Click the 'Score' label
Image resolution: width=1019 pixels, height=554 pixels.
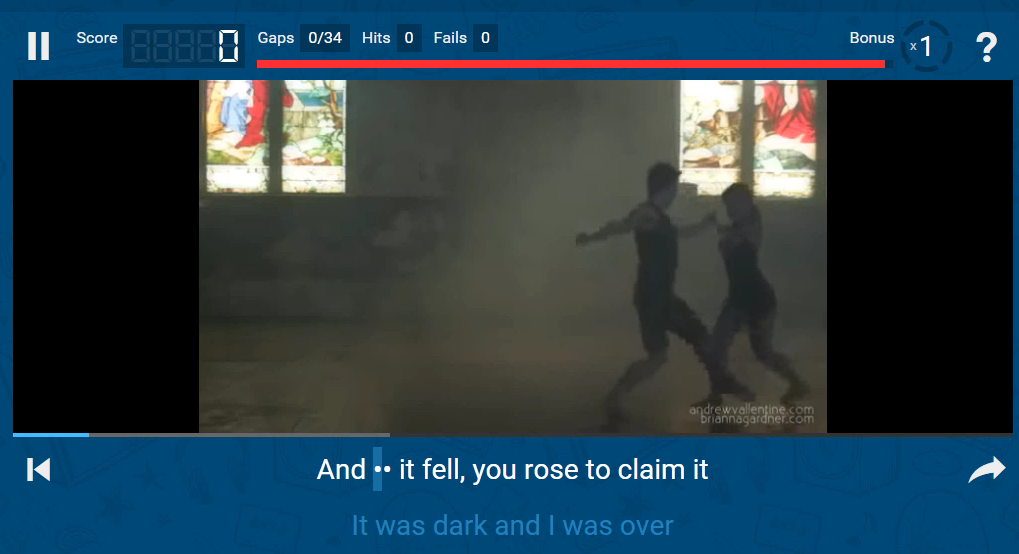coord(97,38)
